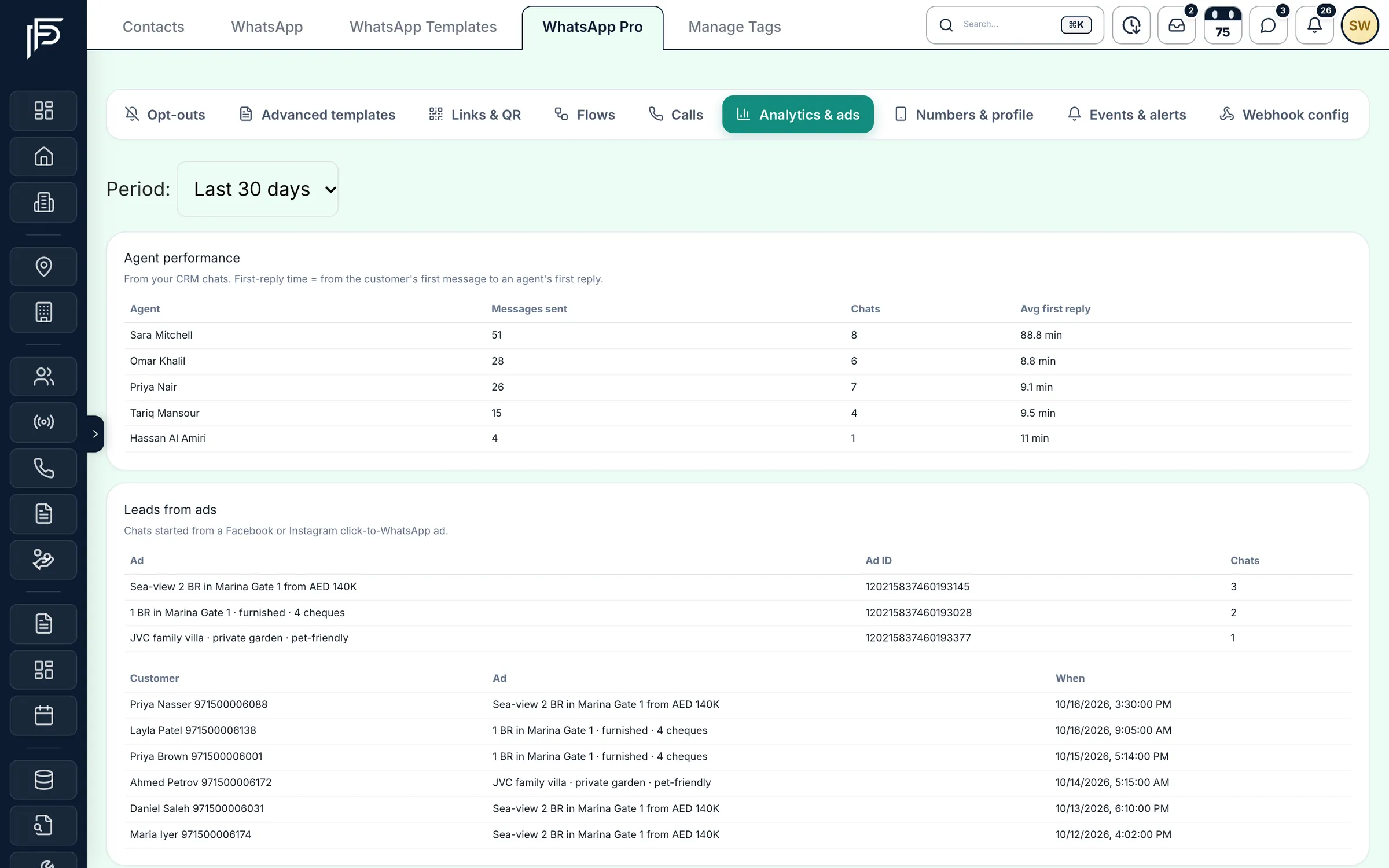Viewport: 1389px width, 868px height.
Task: Click Ad ID 120215837460193145
Action: 917,587
